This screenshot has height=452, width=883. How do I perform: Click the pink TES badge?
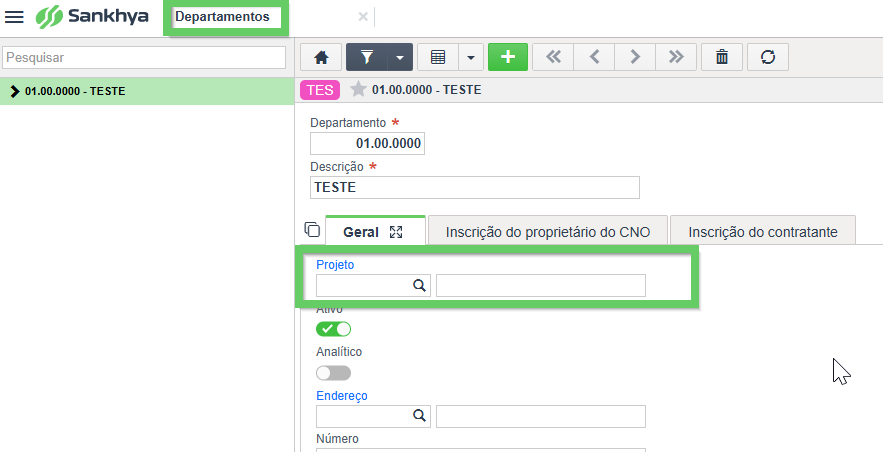coord(320,90)
